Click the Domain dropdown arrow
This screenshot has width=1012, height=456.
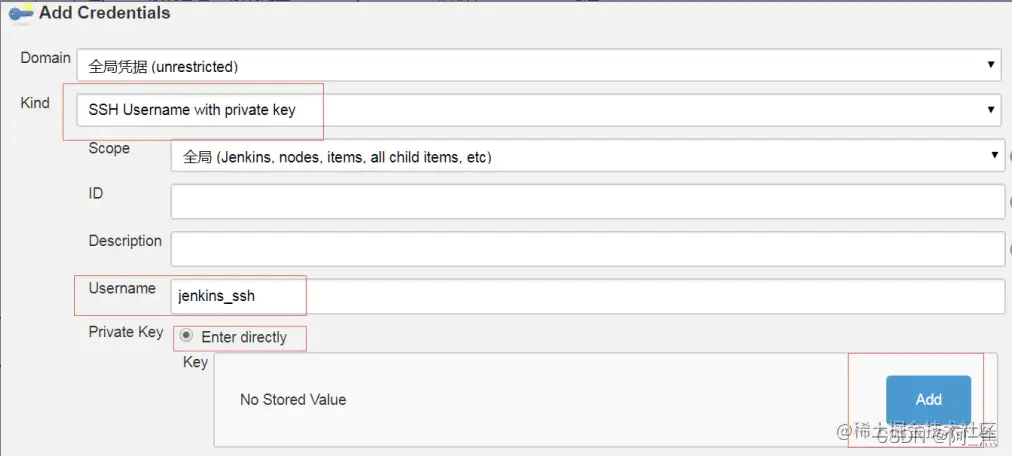(990, 65)
